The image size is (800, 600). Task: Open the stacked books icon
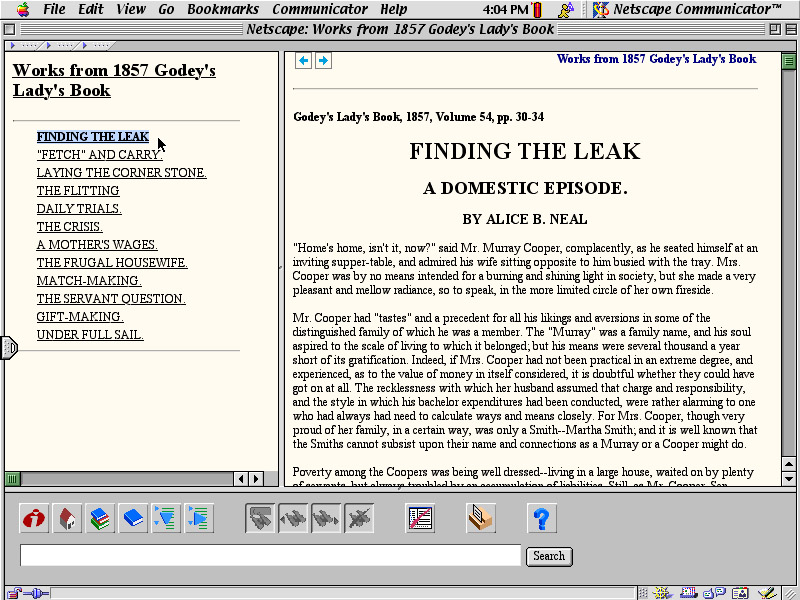pos(100,518)
